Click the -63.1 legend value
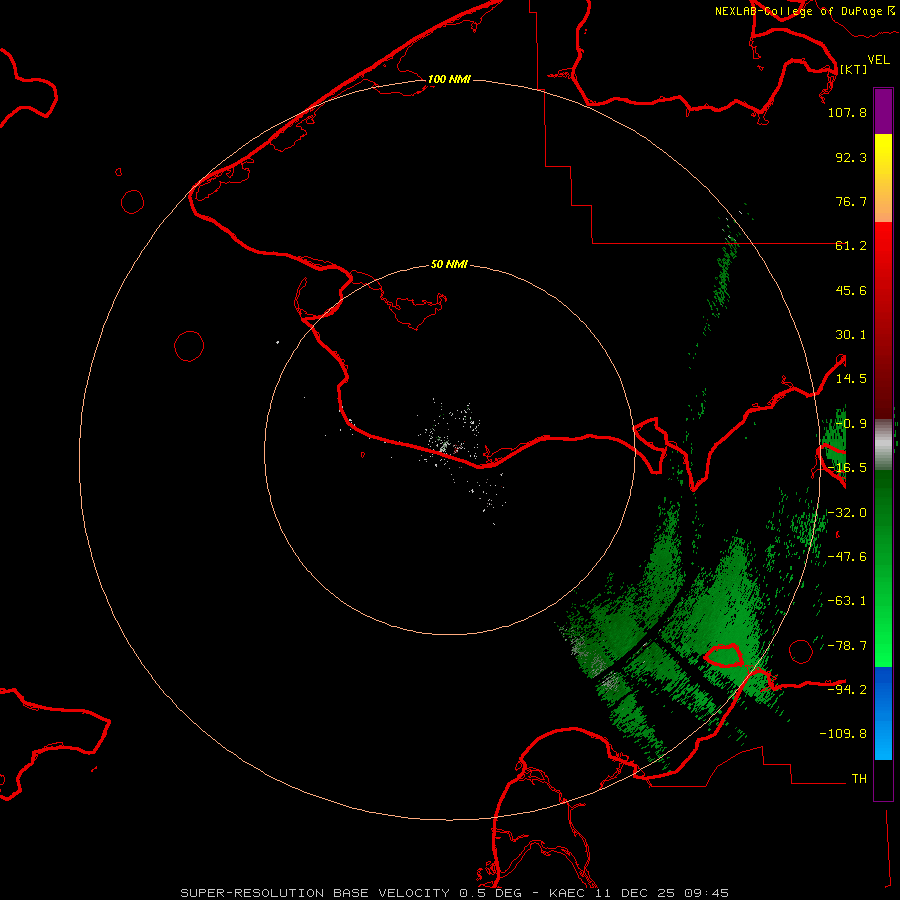The height and width of the screenshot is (900, 900). click(x=847, y=601)
